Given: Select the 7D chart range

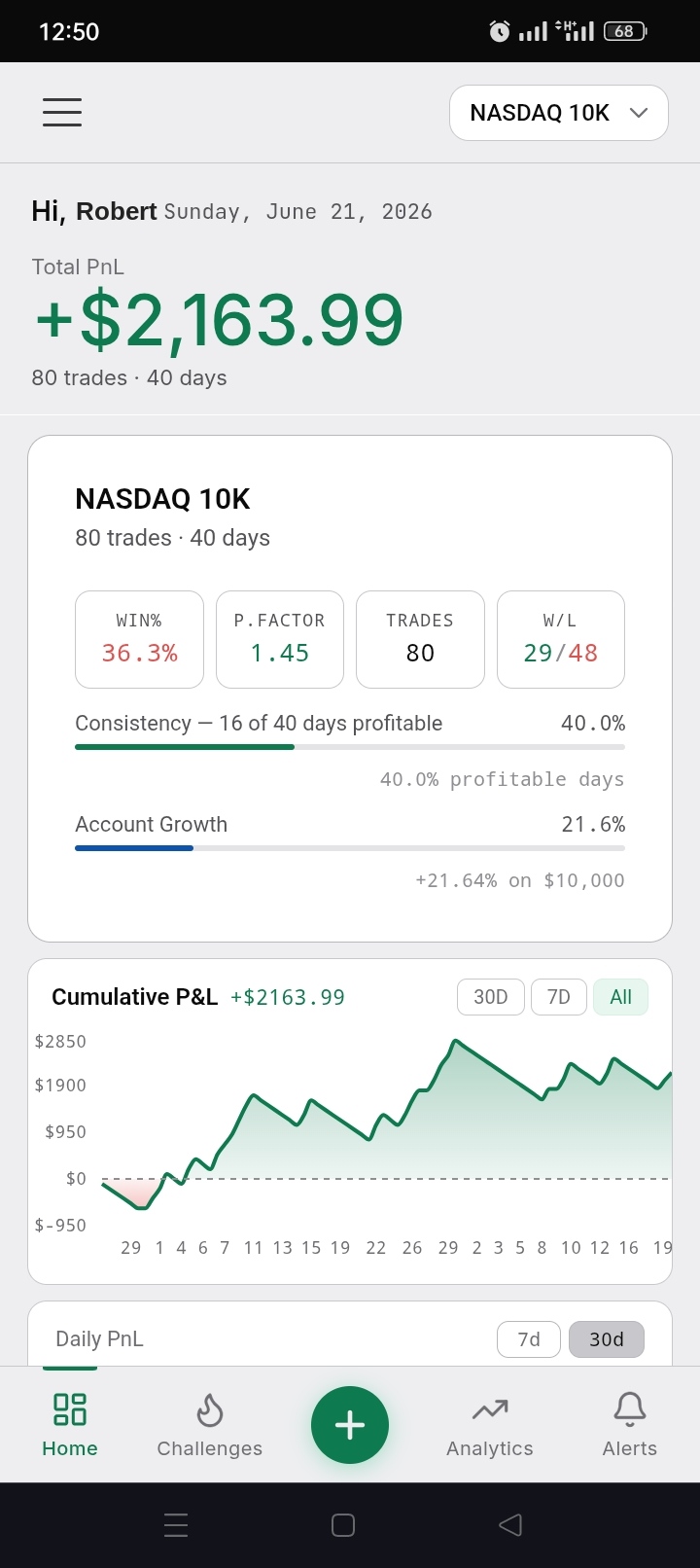Looking at the screenshot, I should (559, 997).
